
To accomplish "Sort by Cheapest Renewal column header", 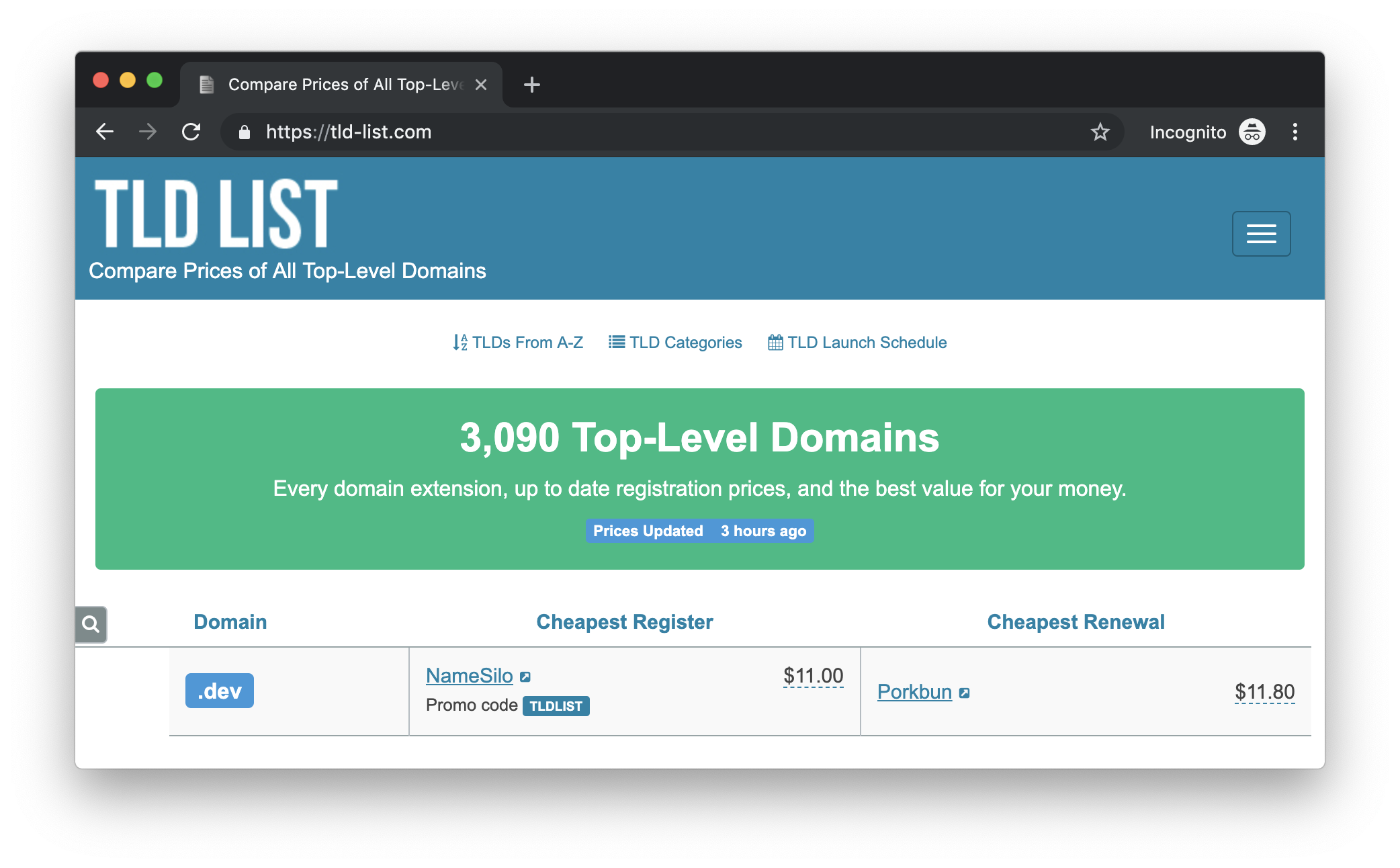I will pyautogui.click(x=1076, y=622).
